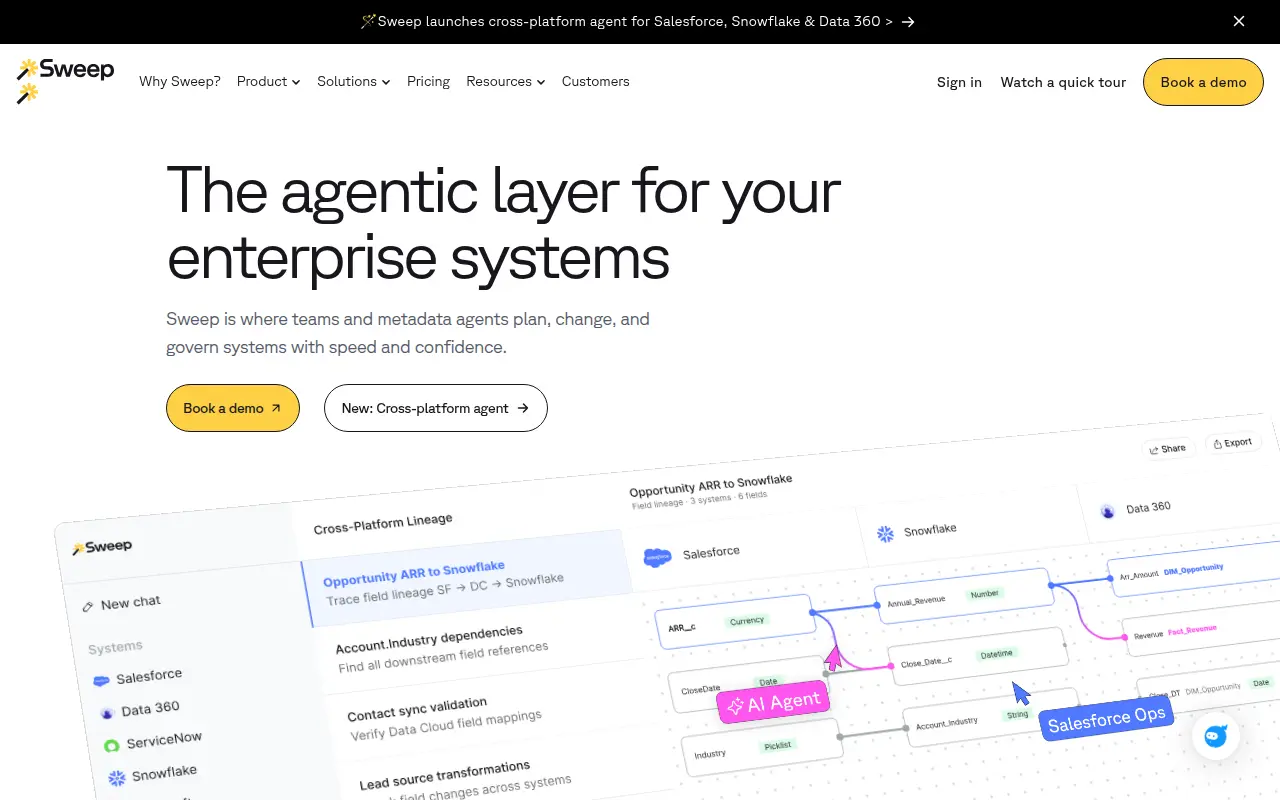The width and height of the screenshot is (1280, 800).
Task: Open the cross-platform agent launch announcement
Action: click(638, 21)
